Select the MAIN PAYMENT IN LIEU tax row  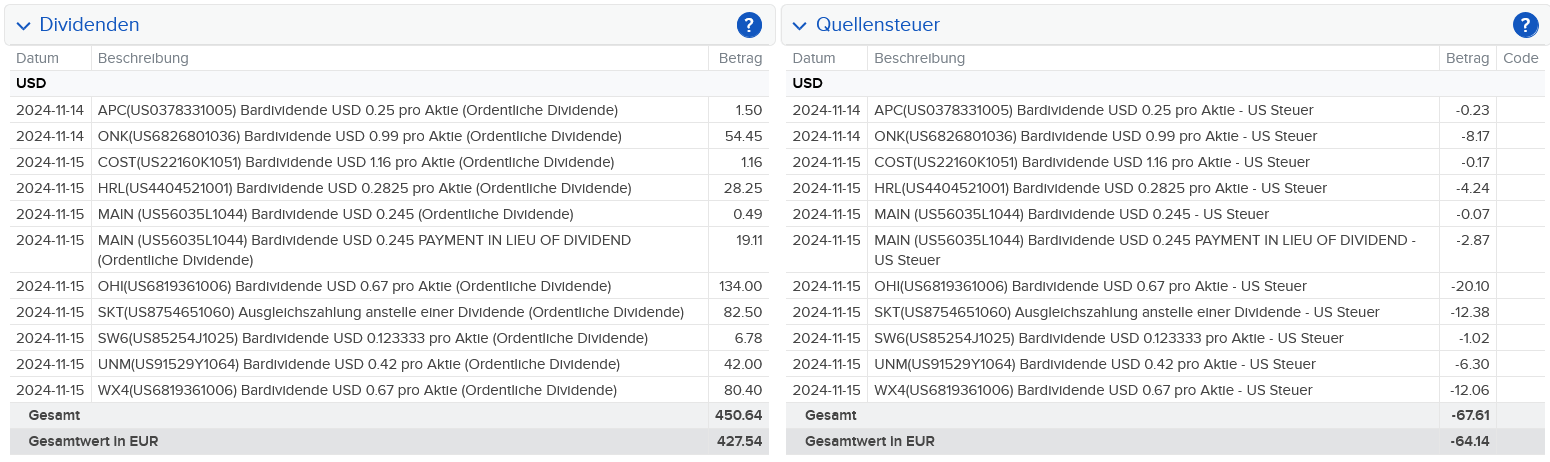(1166, 250)
